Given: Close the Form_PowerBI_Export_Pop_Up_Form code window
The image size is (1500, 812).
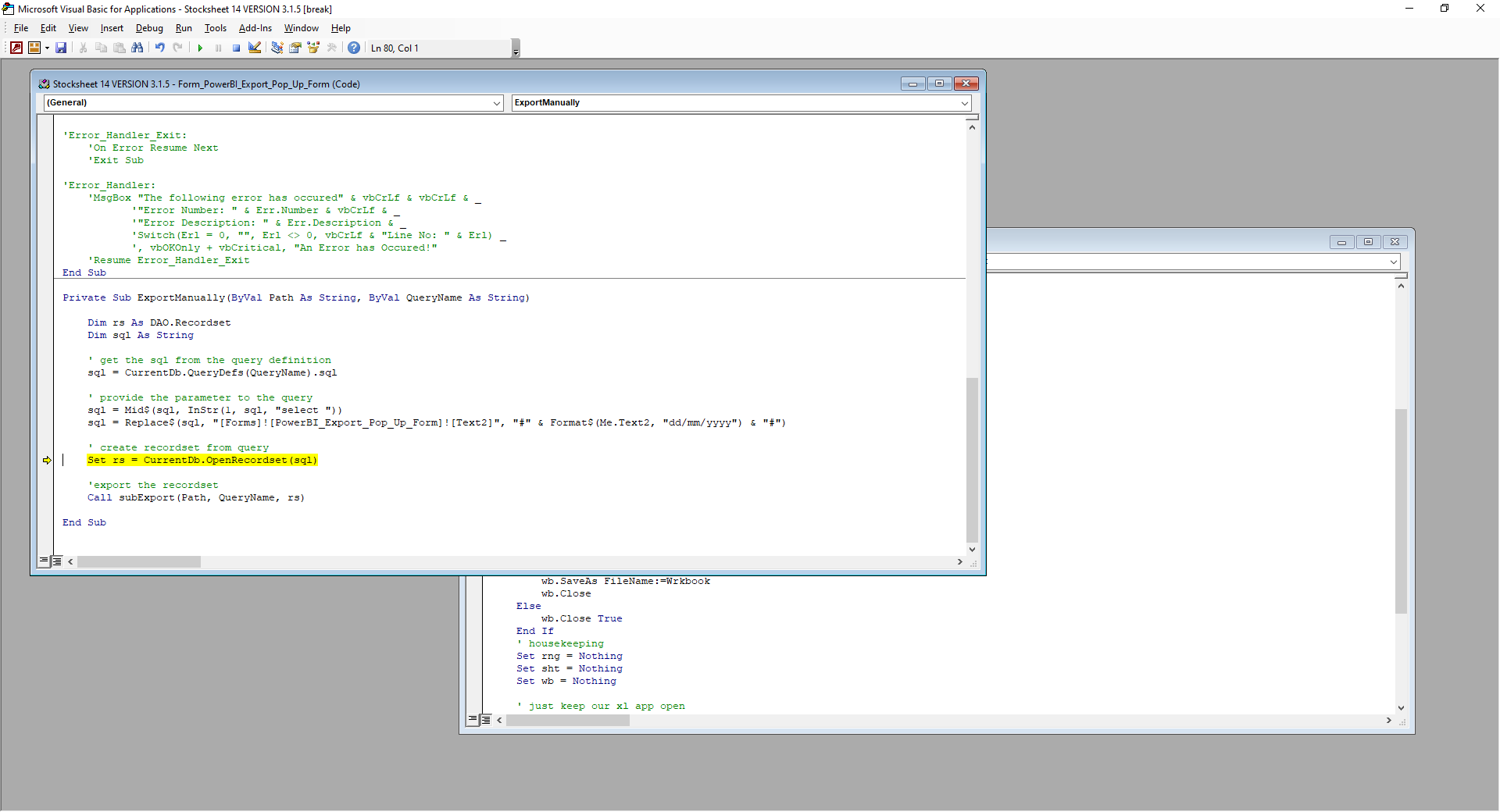Looking at the screenshot, I should tap(966, 84).
